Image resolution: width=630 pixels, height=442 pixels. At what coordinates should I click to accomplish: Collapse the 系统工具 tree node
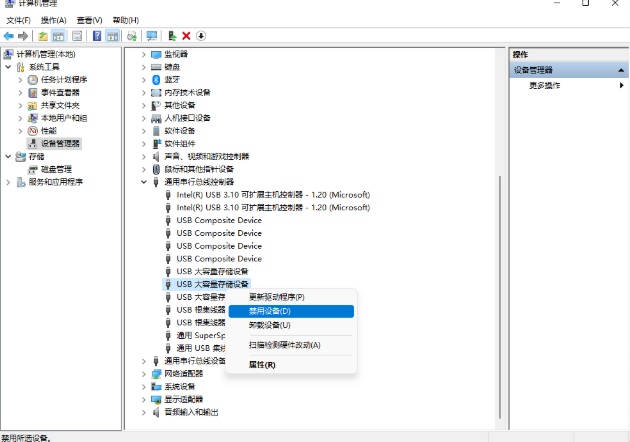click(8, 66)
